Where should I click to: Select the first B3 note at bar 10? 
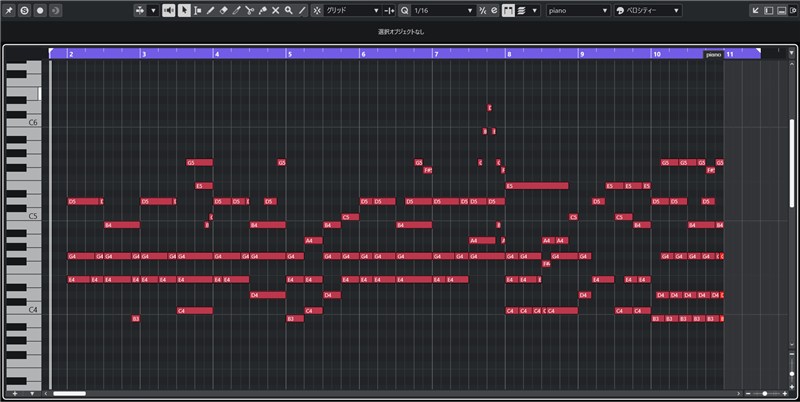point(657,318)
